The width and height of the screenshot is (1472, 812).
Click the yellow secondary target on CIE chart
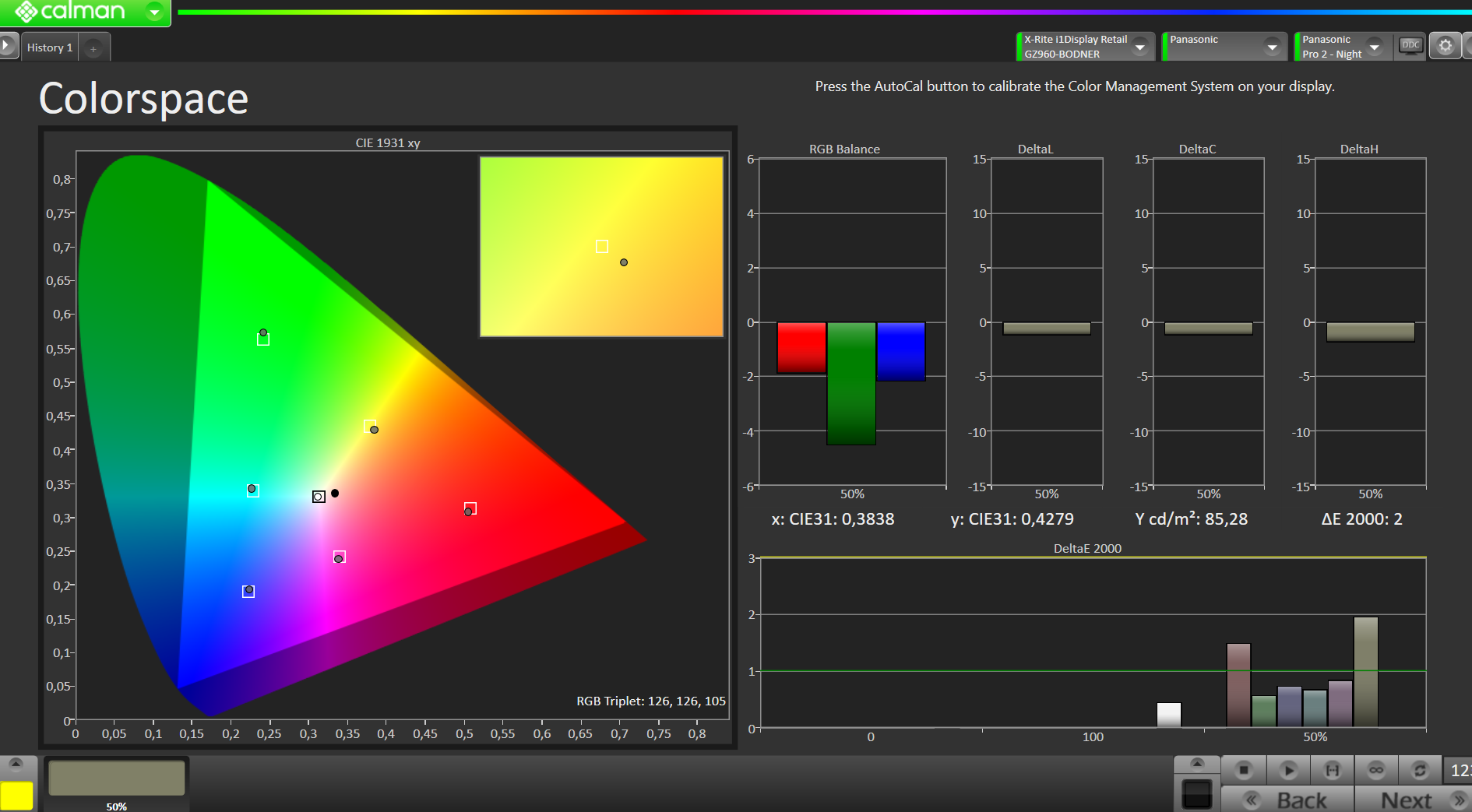[x=370, y=426]
